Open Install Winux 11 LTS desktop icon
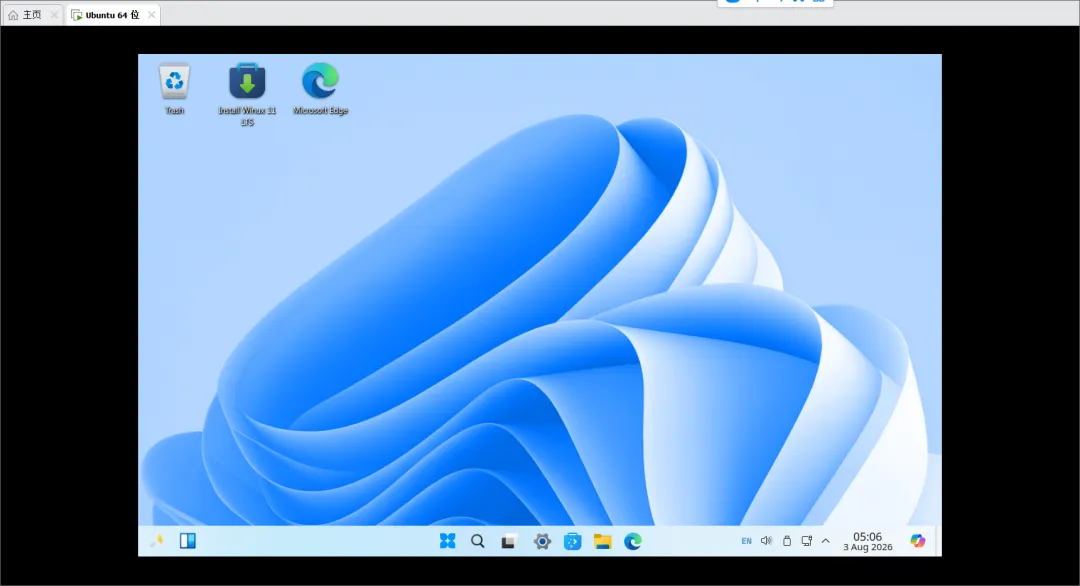The width and height of the screenshot is (1080, 586). (x=247, y=94)
